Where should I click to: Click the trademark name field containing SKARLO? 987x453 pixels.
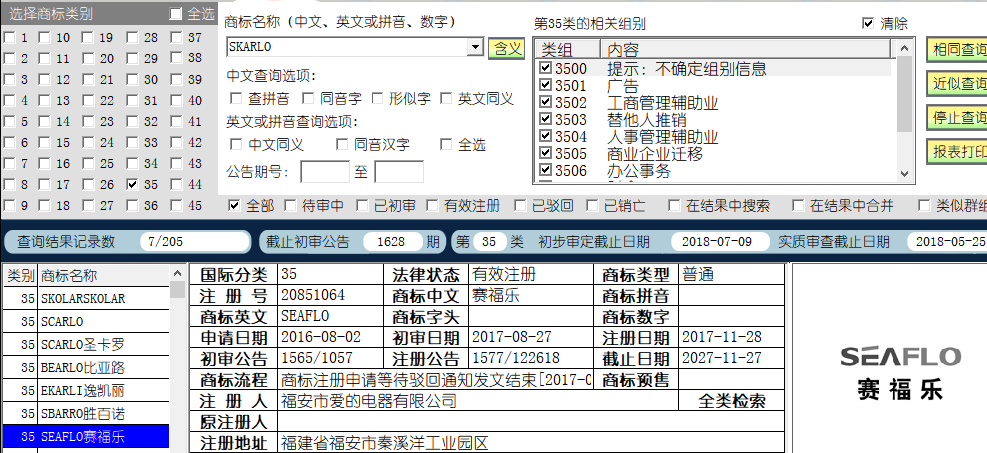tap(347, 47)
